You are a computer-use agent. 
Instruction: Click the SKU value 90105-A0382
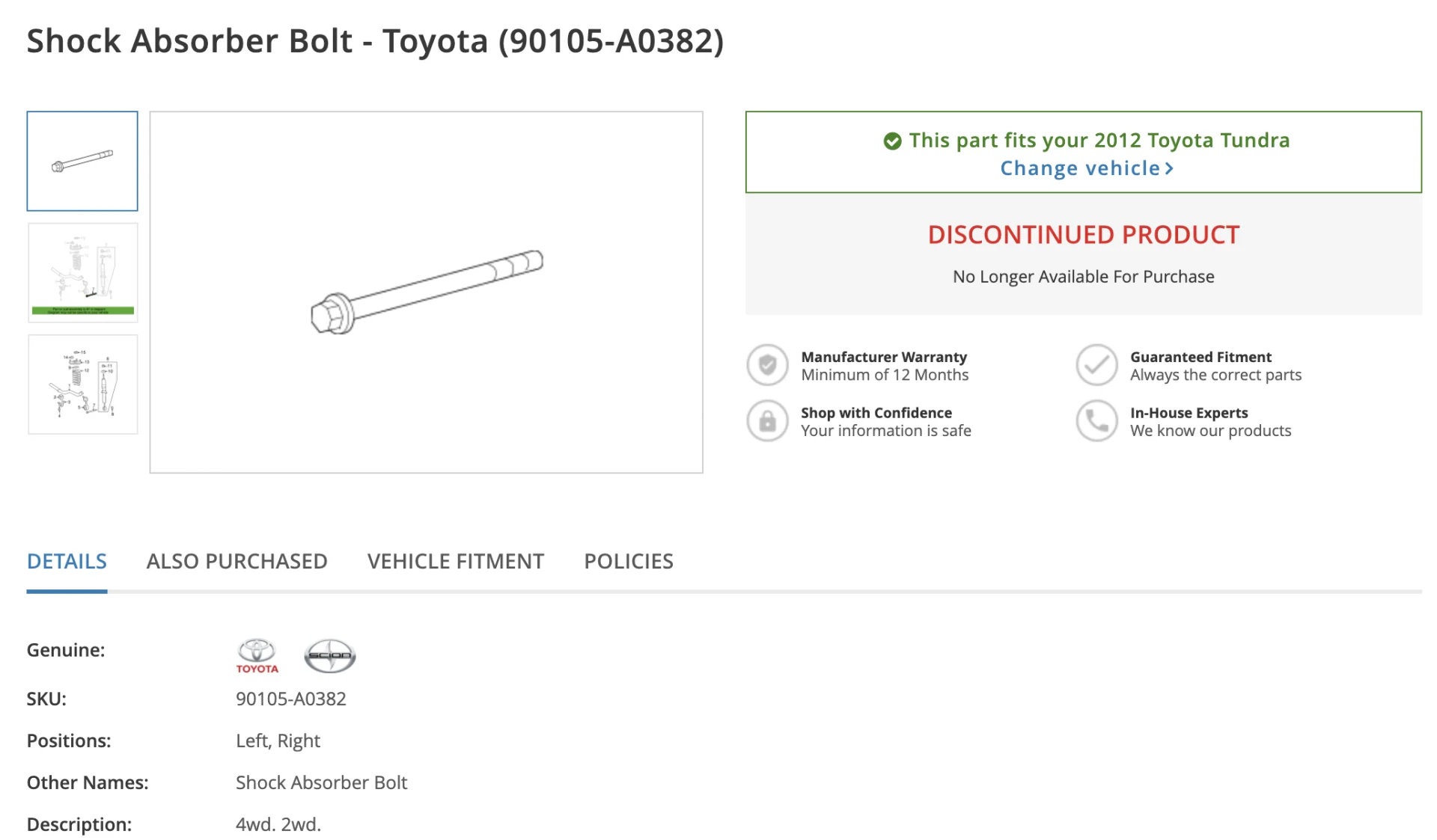[291, 699]
